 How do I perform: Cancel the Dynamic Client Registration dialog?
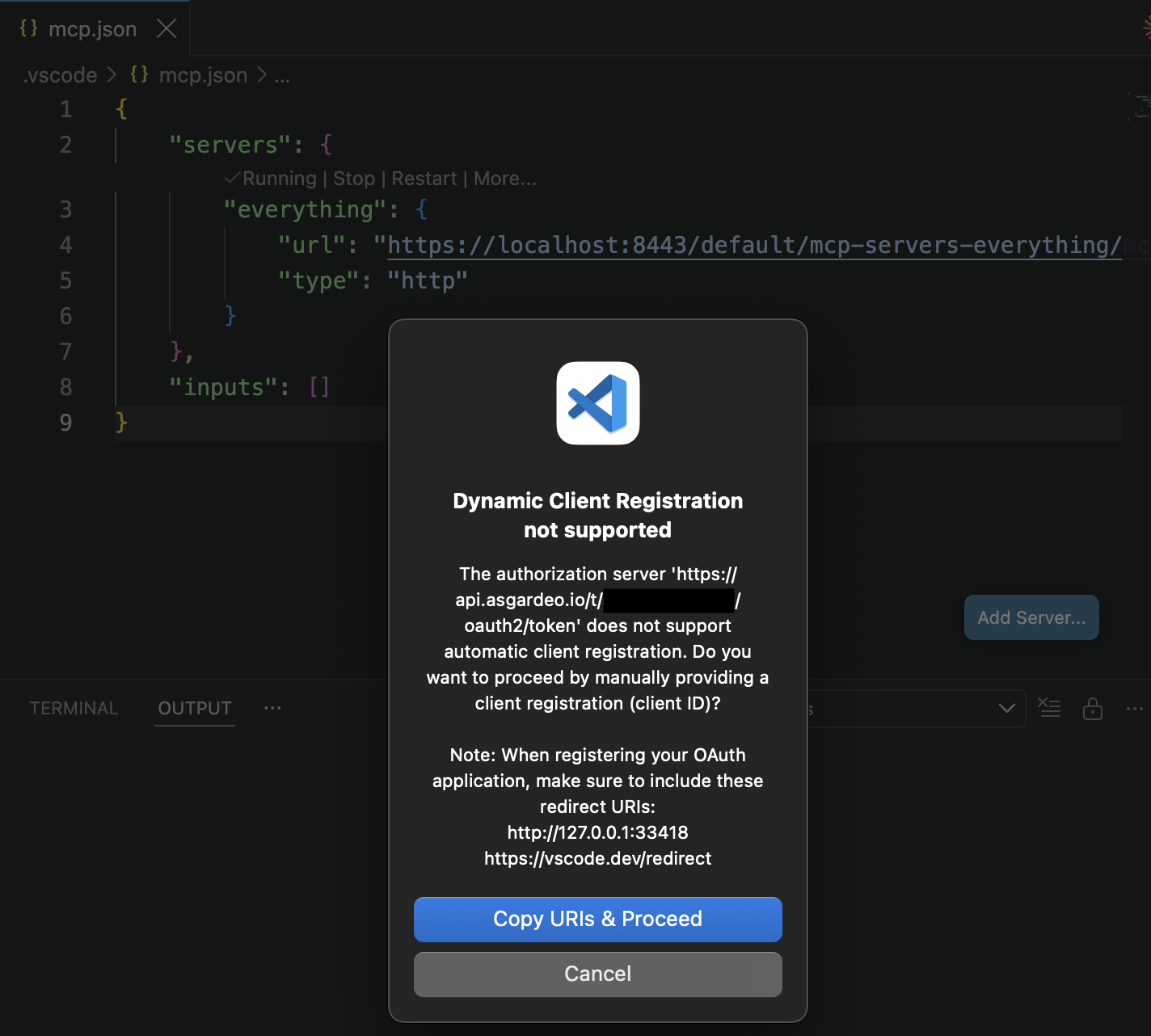(x=597, y=974)
